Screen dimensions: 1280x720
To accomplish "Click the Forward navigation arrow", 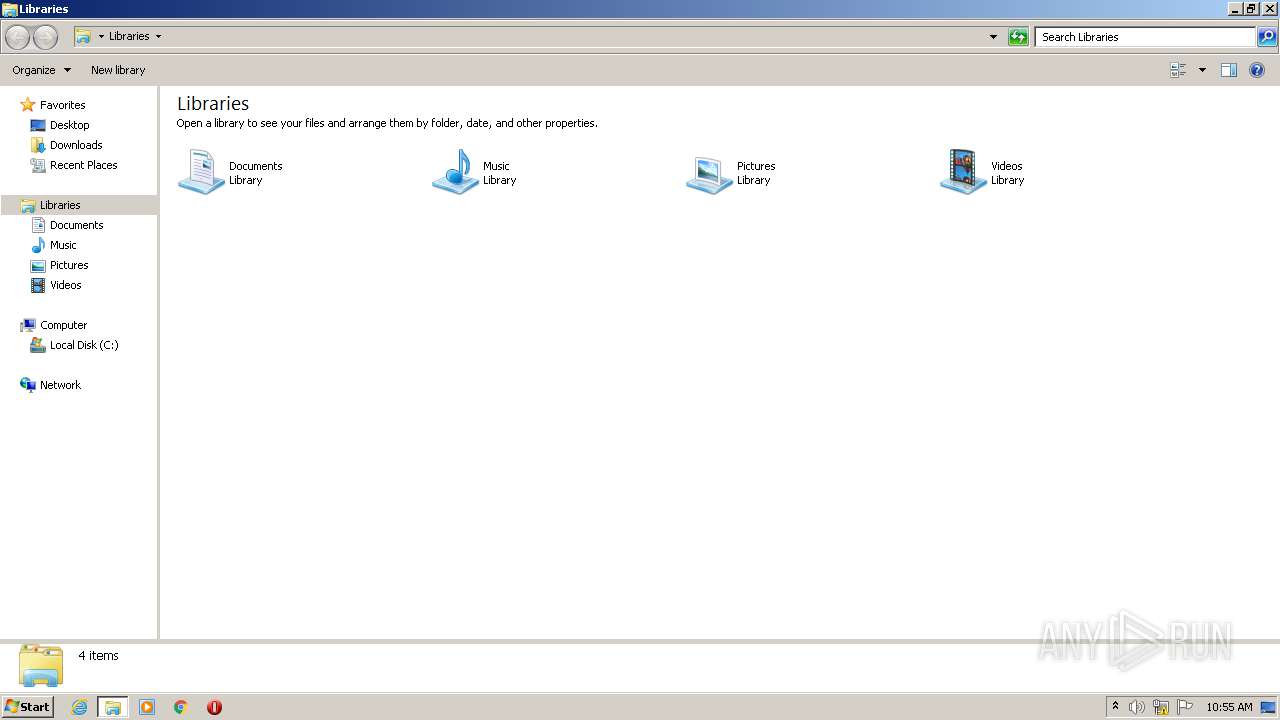I will point(45,37).
